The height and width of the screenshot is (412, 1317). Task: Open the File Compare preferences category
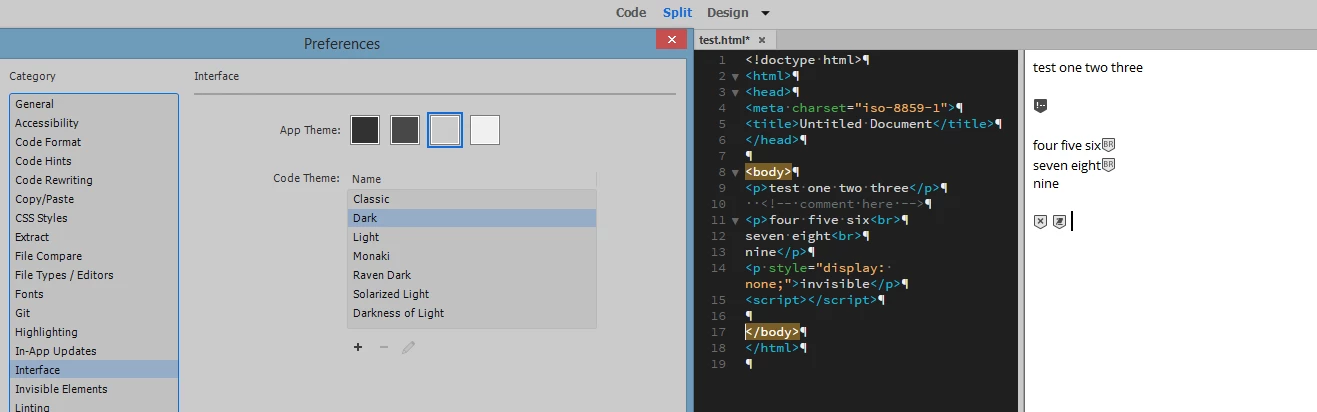[94, 256]
